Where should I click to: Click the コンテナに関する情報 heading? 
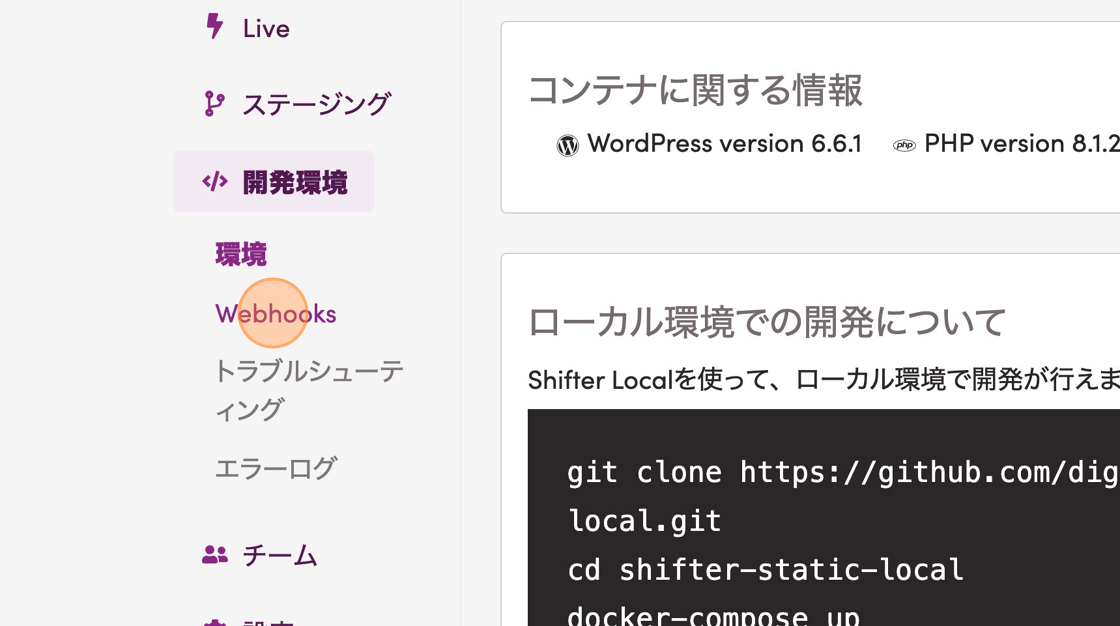coord(695,90)
